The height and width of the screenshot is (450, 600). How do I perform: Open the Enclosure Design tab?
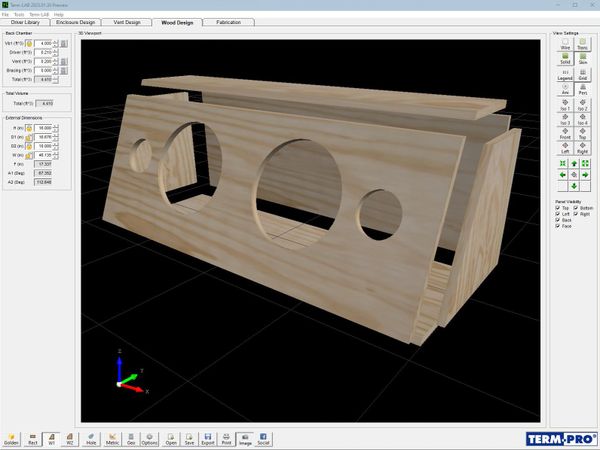coord(75,22)
